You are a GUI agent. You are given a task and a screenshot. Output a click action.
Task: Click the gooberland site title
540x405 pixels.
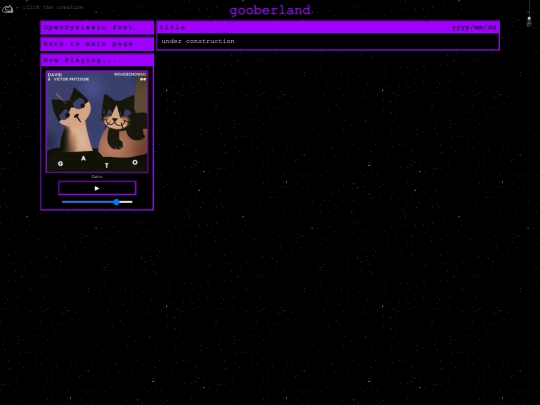pos(270,10)
